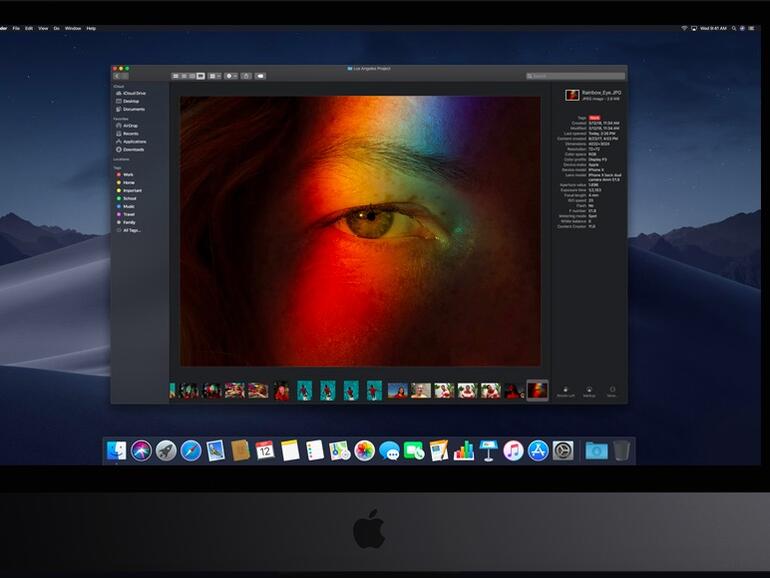Select the red Work tag

click(128, 174)
